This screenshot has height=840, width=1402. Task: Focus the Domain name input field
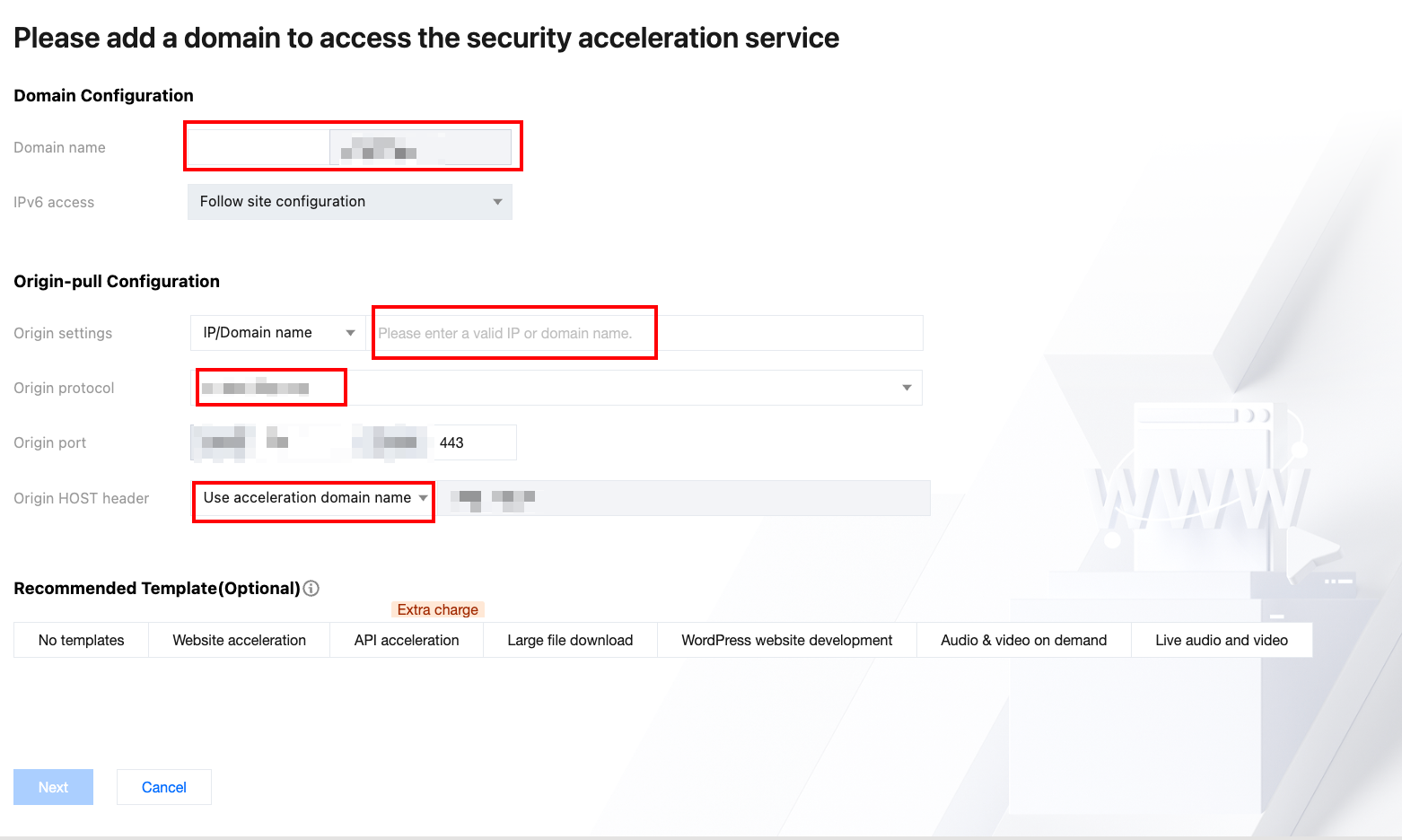pos(258,147)
